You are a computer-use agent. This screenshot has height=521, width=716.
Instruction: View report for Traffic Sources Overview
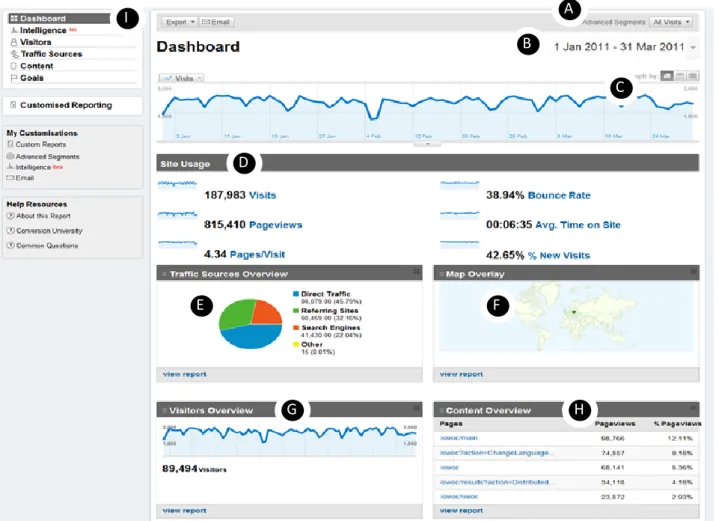point(184,374)
